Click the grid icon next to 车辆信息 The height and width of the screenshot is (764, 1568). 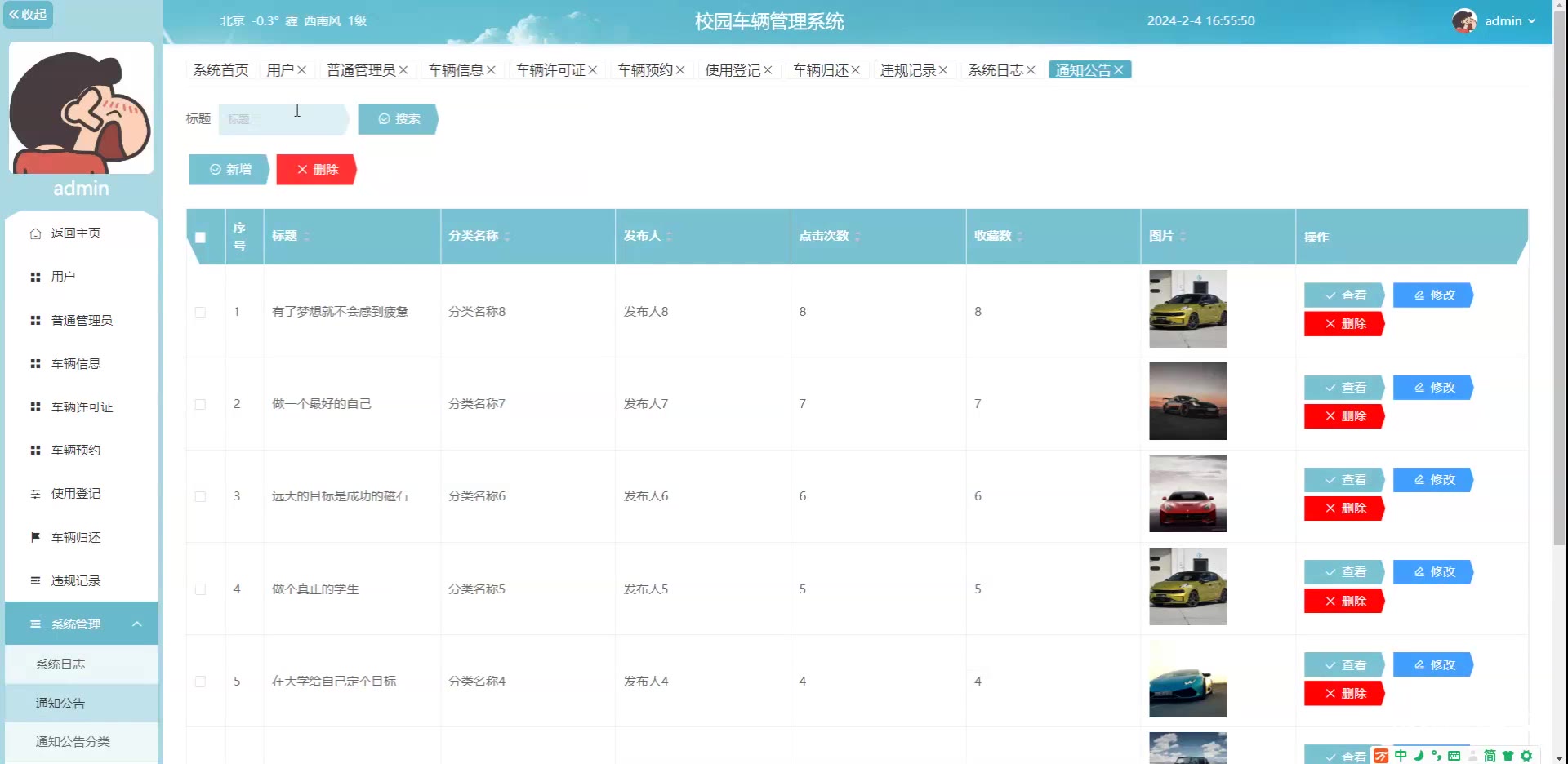click(x=35, y=364)
